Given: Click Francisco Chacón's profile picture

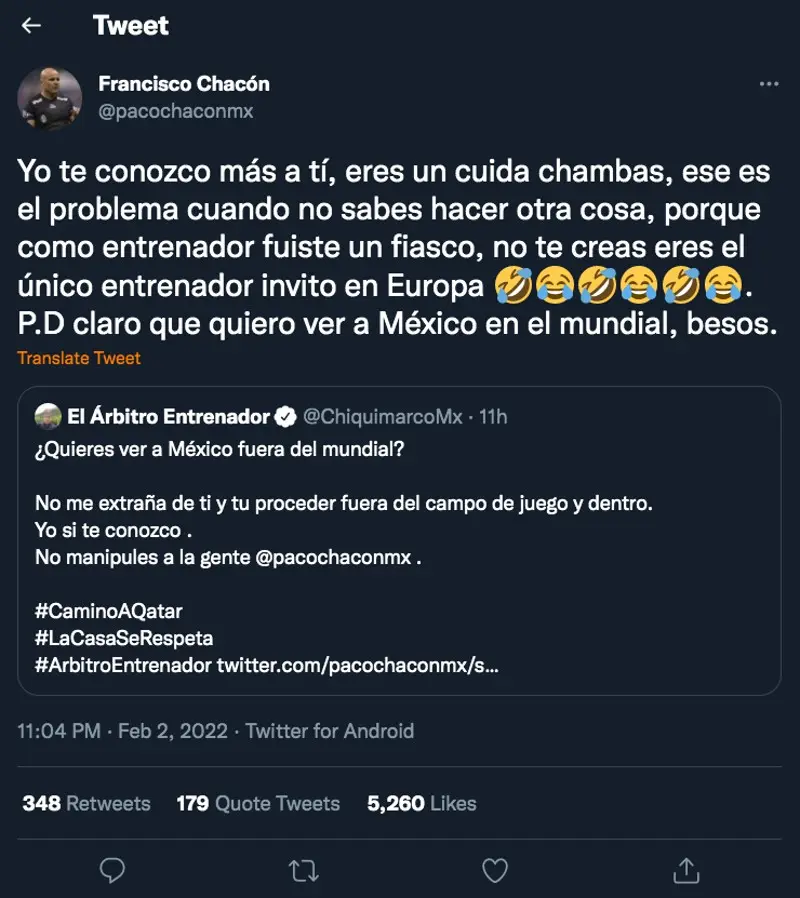Looking at the screenshot, I should tap(50, 99).
